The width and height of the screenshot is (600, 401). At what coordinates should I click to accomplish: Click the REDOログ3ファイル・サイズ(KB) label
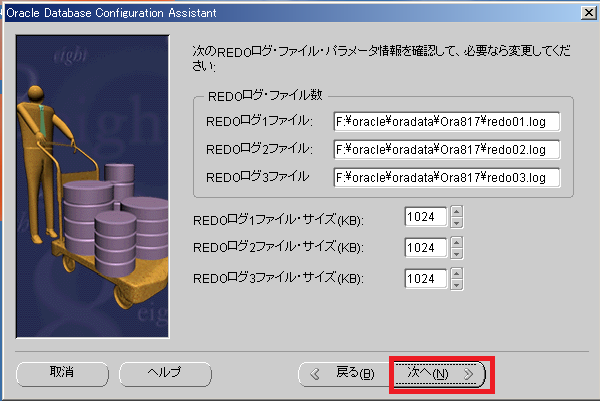point(278,278)
